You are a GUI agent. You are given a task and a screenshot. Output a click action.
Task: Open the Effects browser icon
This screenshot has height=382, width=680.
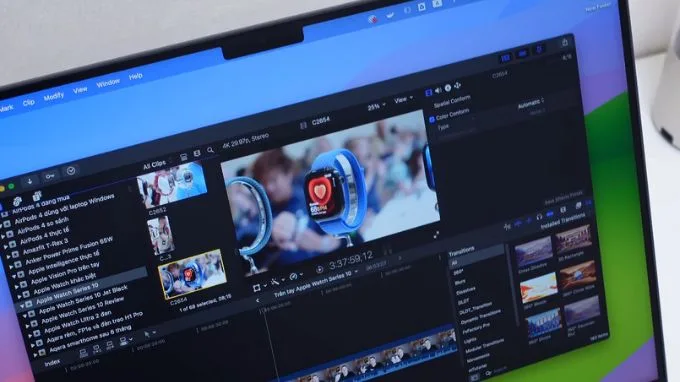click(579, 206)
